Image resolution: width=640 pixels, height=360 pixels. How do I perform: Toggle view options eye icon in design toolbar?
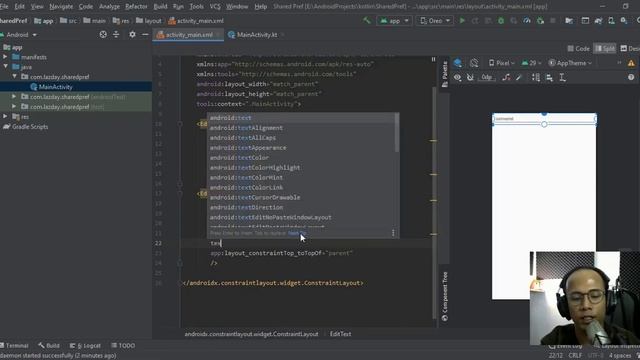[458, 77]
